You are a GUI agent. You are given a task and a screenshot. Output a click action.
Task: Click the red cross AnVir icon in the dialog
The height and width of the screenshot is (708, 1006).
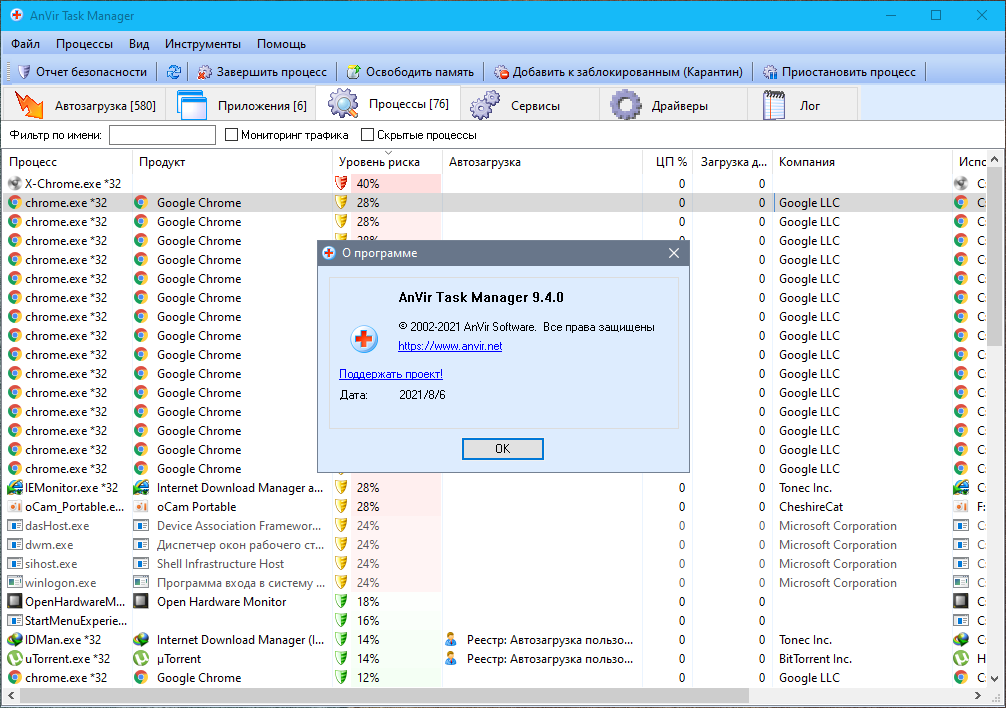tap(364, 339)
